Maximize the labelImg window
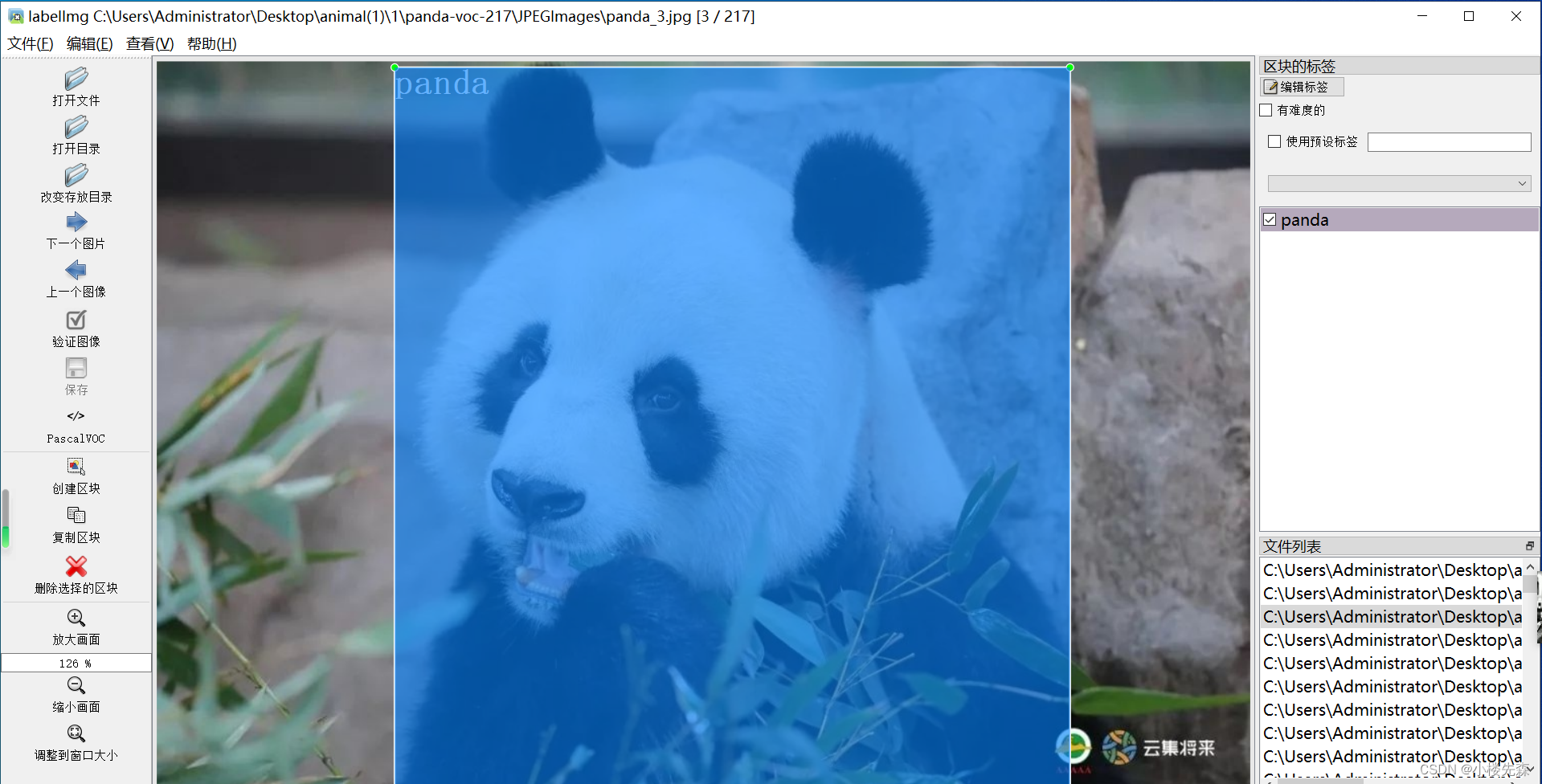The height and width of the screenshot is (784, 1542). (1469, 16)
